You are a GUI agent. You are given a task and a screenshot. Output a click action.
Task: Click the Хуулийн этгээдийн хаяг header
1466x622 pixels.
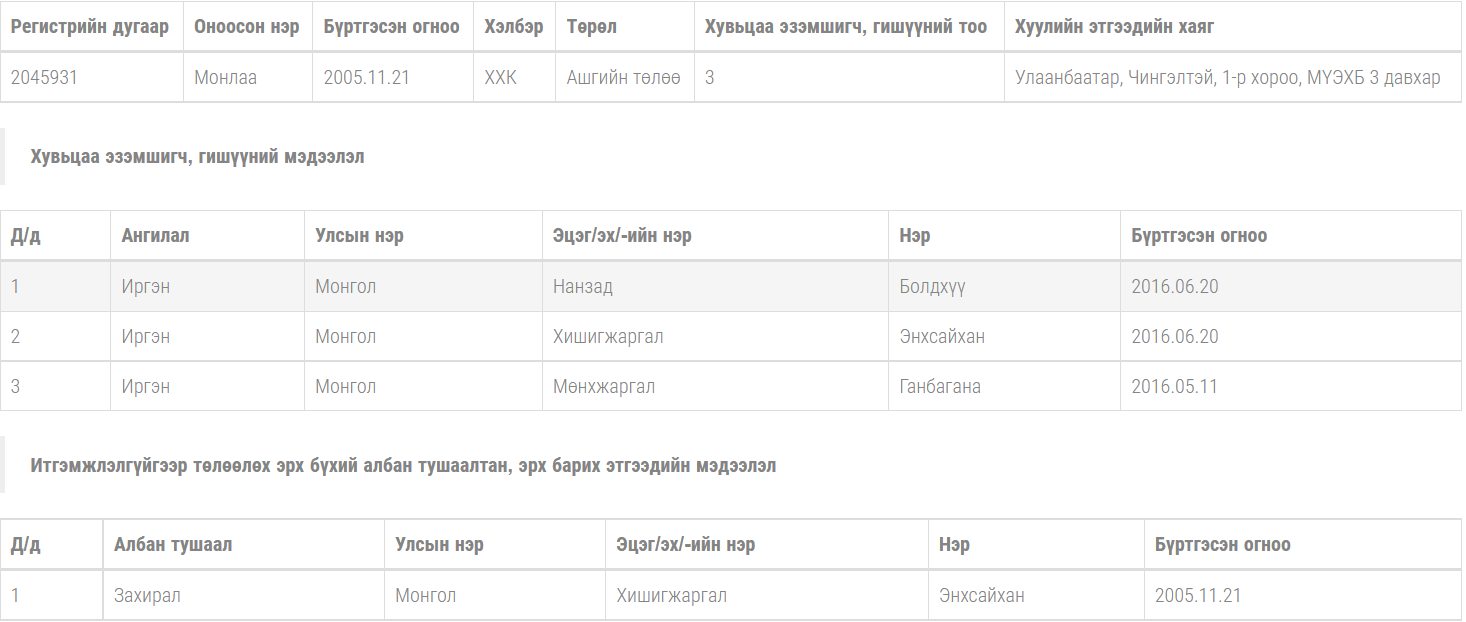[x=1114, y=26]
